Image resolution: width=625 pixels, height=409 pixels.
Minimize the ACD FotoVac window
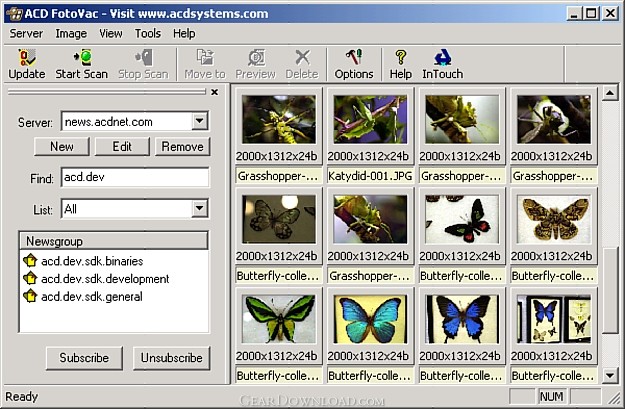point(574,14)
